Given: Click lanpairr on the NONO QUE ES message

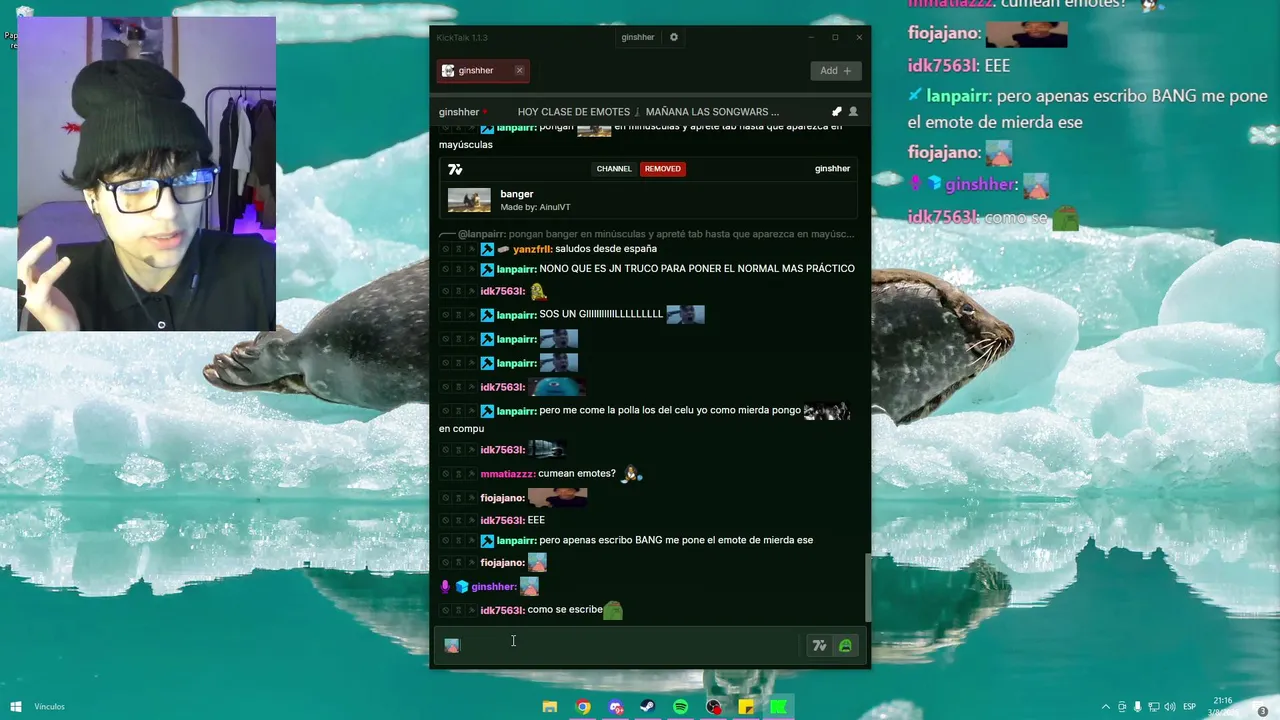Looking at the screenshot, I should (516, 269).
